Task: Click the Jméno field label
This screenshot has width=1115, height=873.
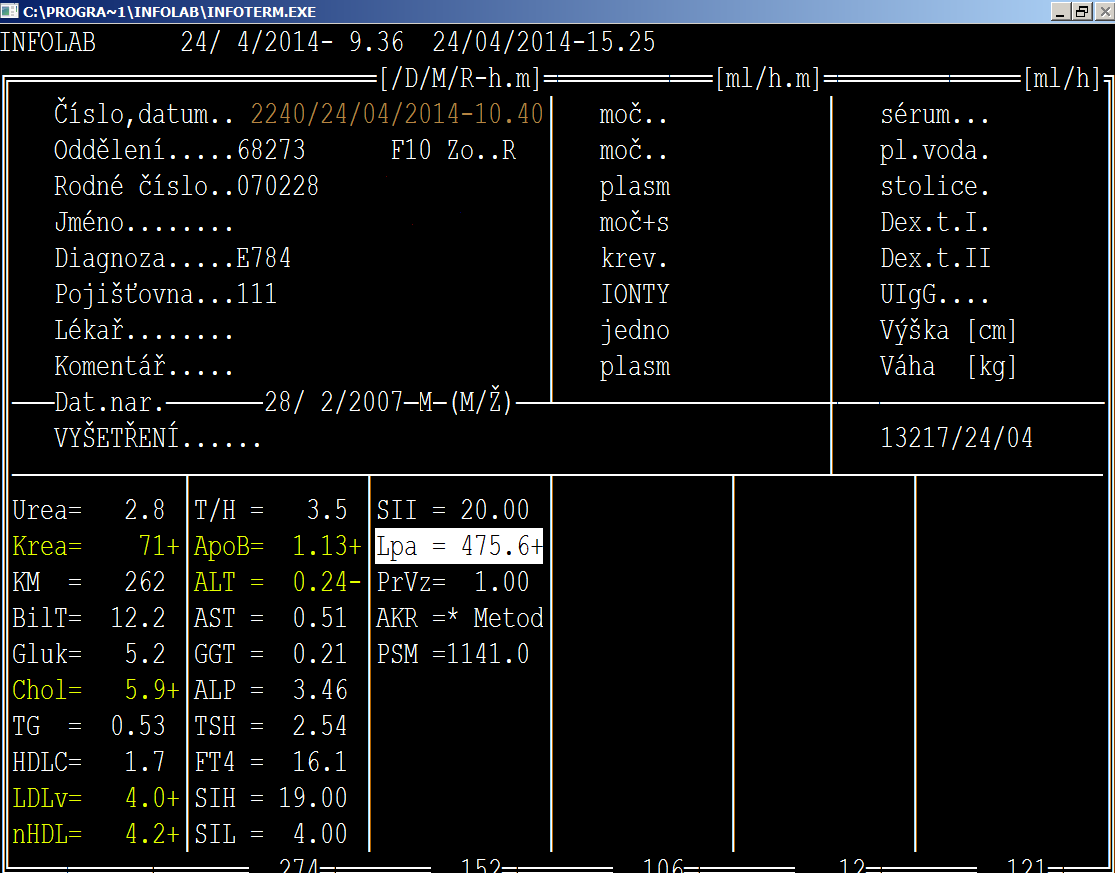Action: pos(143,223)
